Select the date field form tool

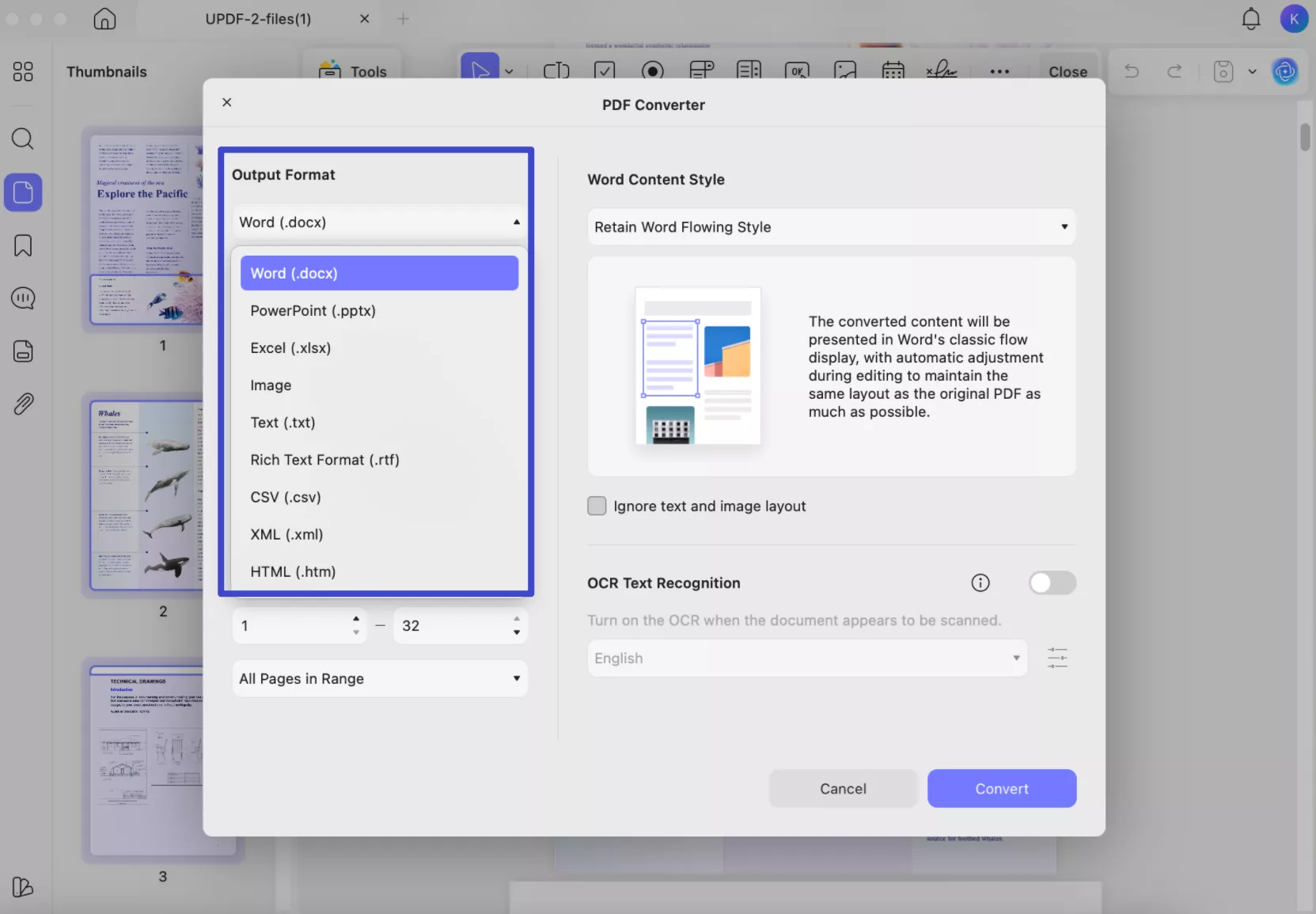click(x=893, y=71)
